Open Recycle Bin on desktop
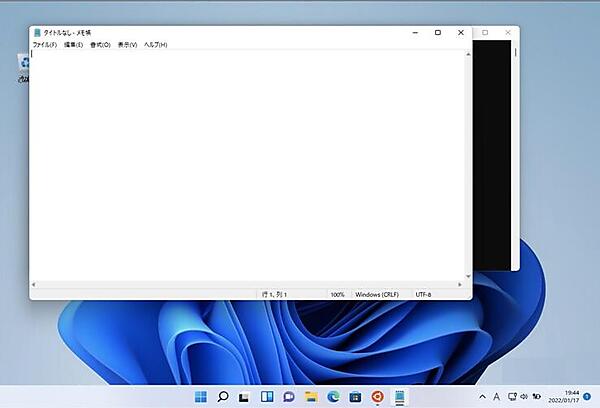 coord(22,66)
